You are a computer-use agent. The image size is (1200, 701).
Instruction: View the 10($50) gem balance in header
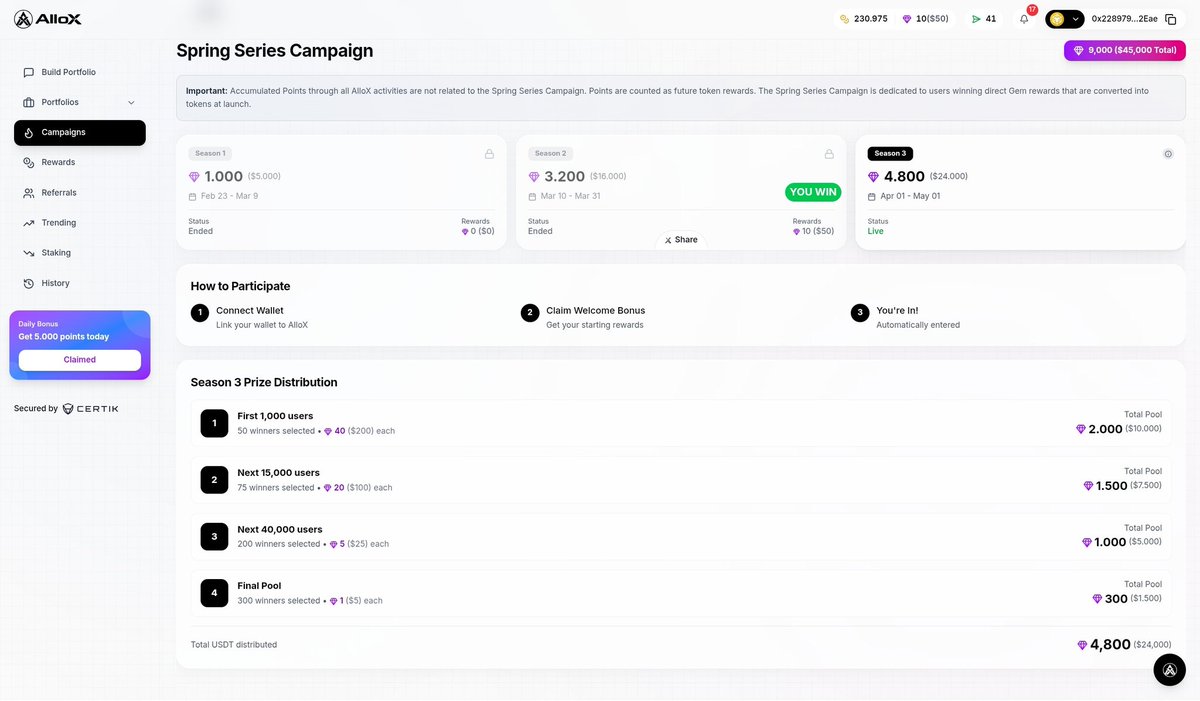pos(924,19)
